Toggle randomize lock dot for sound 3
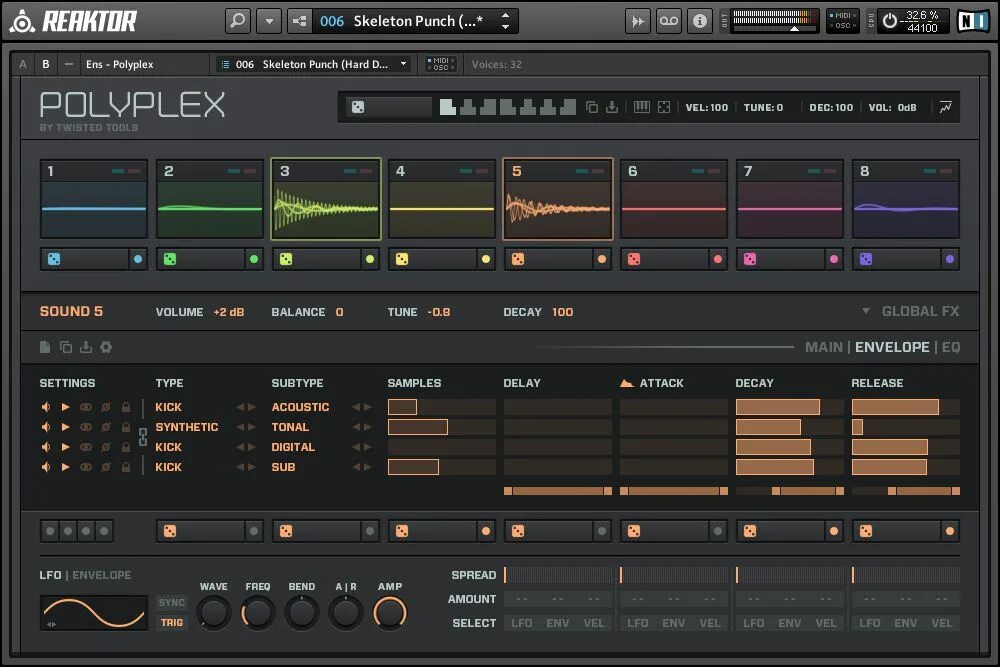Viewport: 1000px width, 667px height. point(370,259)
